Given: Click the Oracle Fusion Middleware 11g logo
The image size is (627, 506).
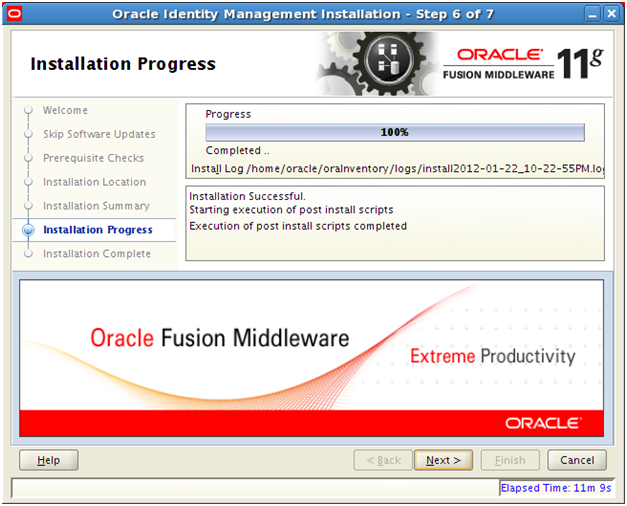Looking at the screenshot, I should click(523, 64).
